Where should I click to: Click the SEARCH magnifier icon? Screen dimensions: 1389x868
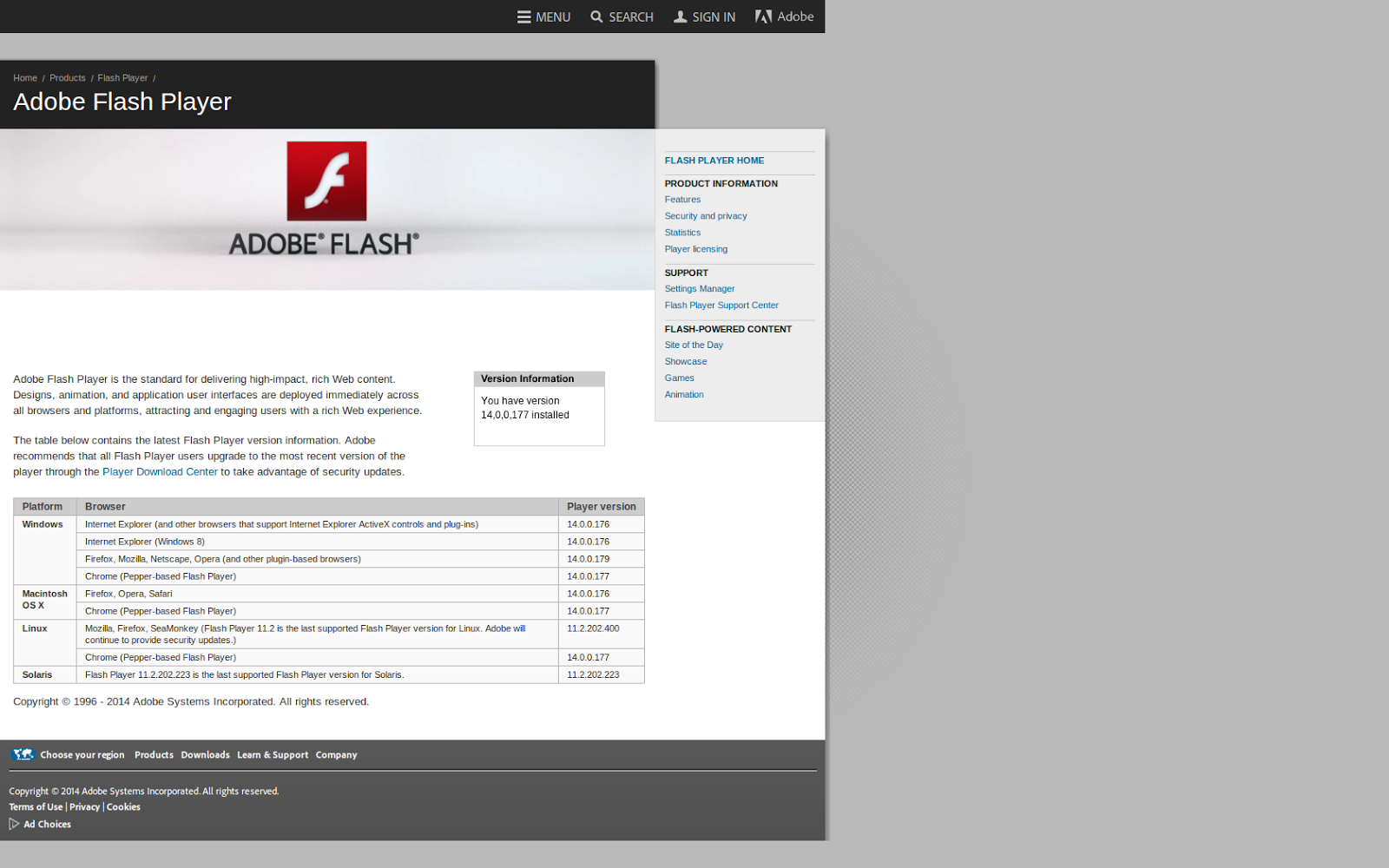tap(596, 16)
